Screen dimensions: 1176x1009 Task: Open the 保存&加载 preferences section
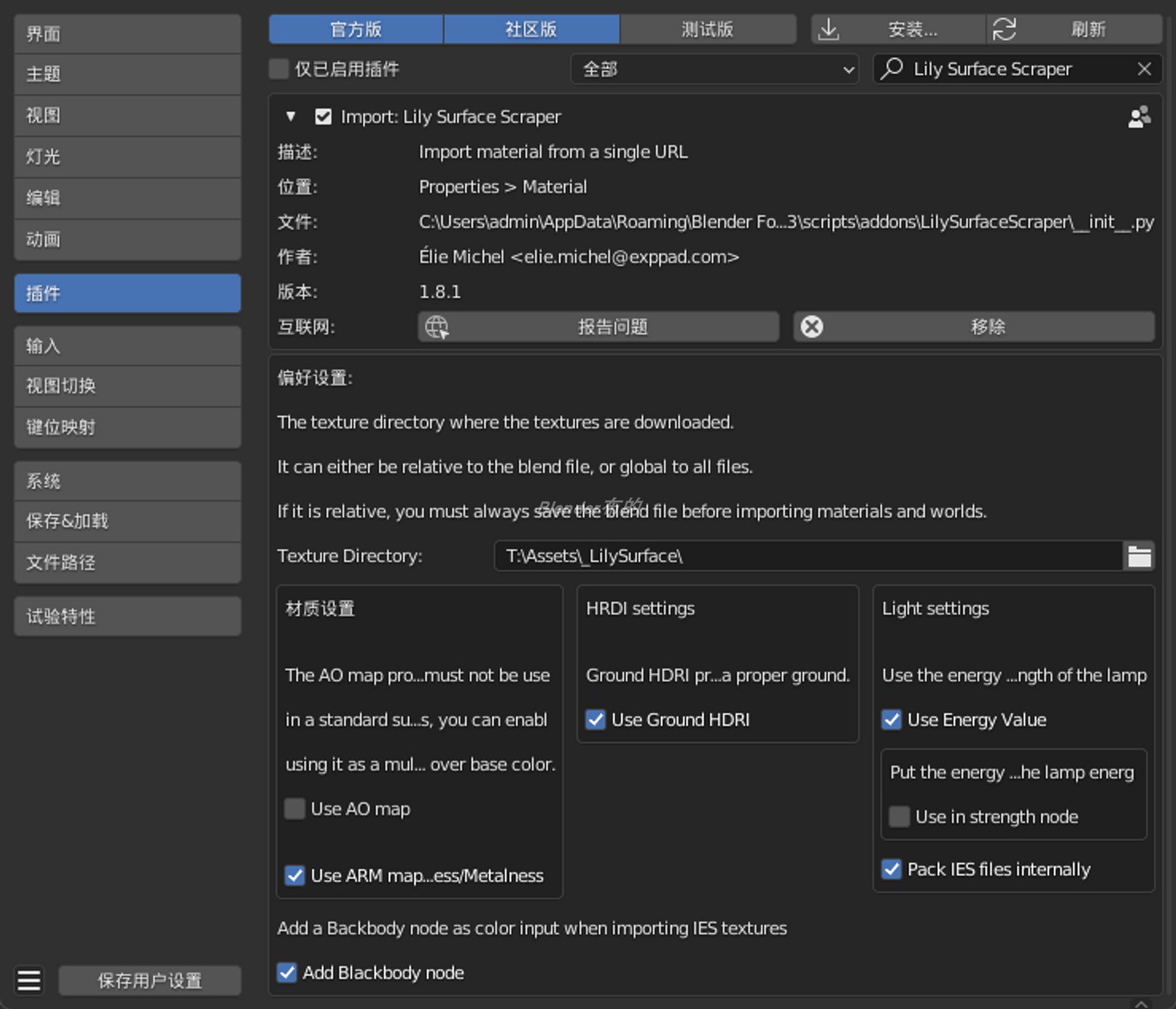pyautogui.click(x=128, y=521)
